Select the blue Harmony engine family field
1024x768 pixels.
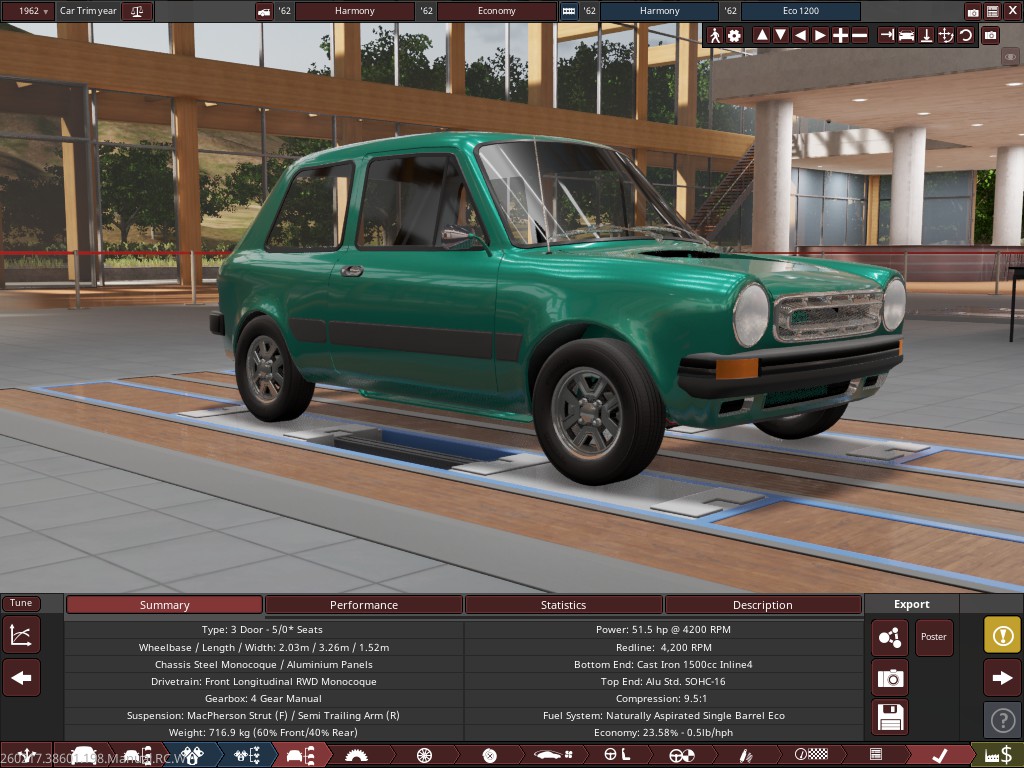point(659,11)
